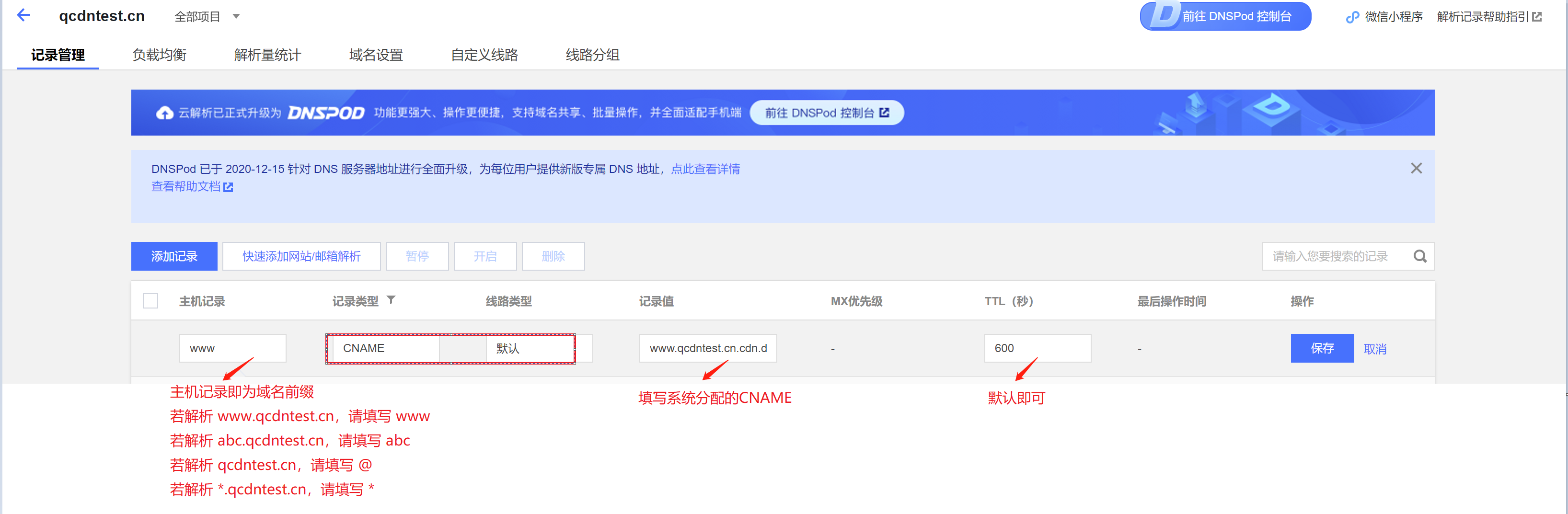
Task: Click the 暂停 button
Action: coord(417,256)
